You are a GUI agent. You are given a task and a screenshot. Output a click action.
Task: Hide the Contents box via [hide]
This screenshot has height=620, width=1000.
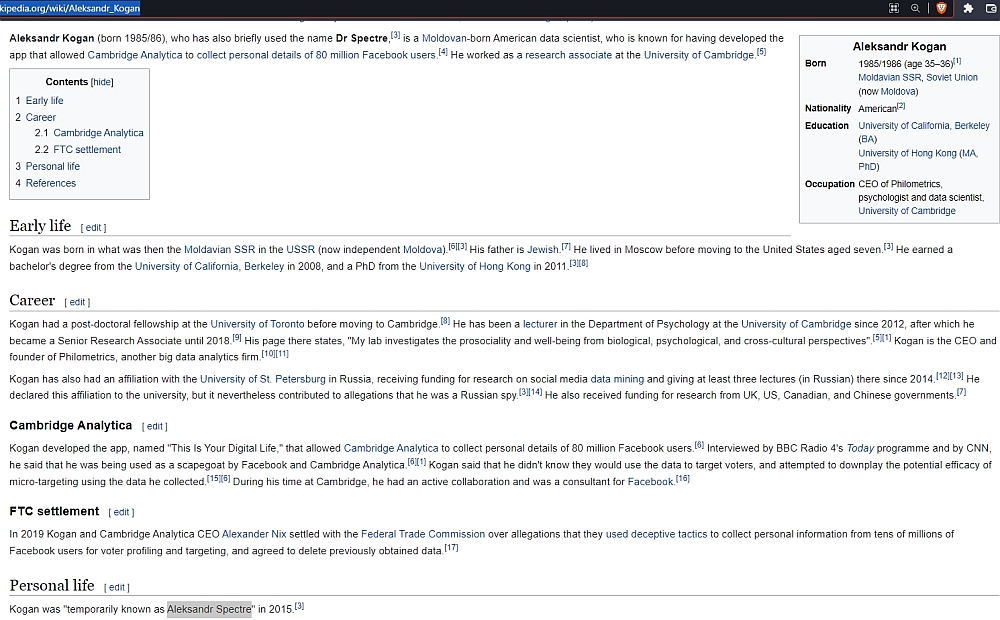[102, 82]
